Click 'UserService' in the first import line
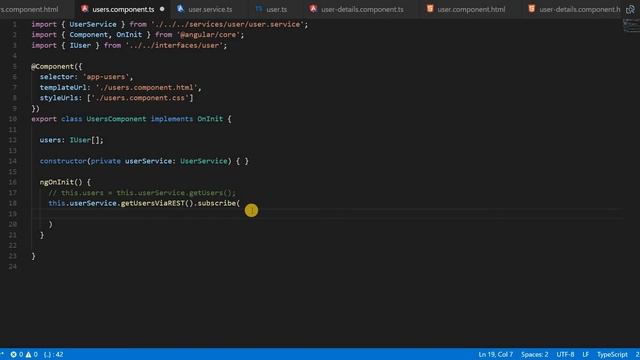This screenshot has width=640, height=360. (x=93, y=24)
